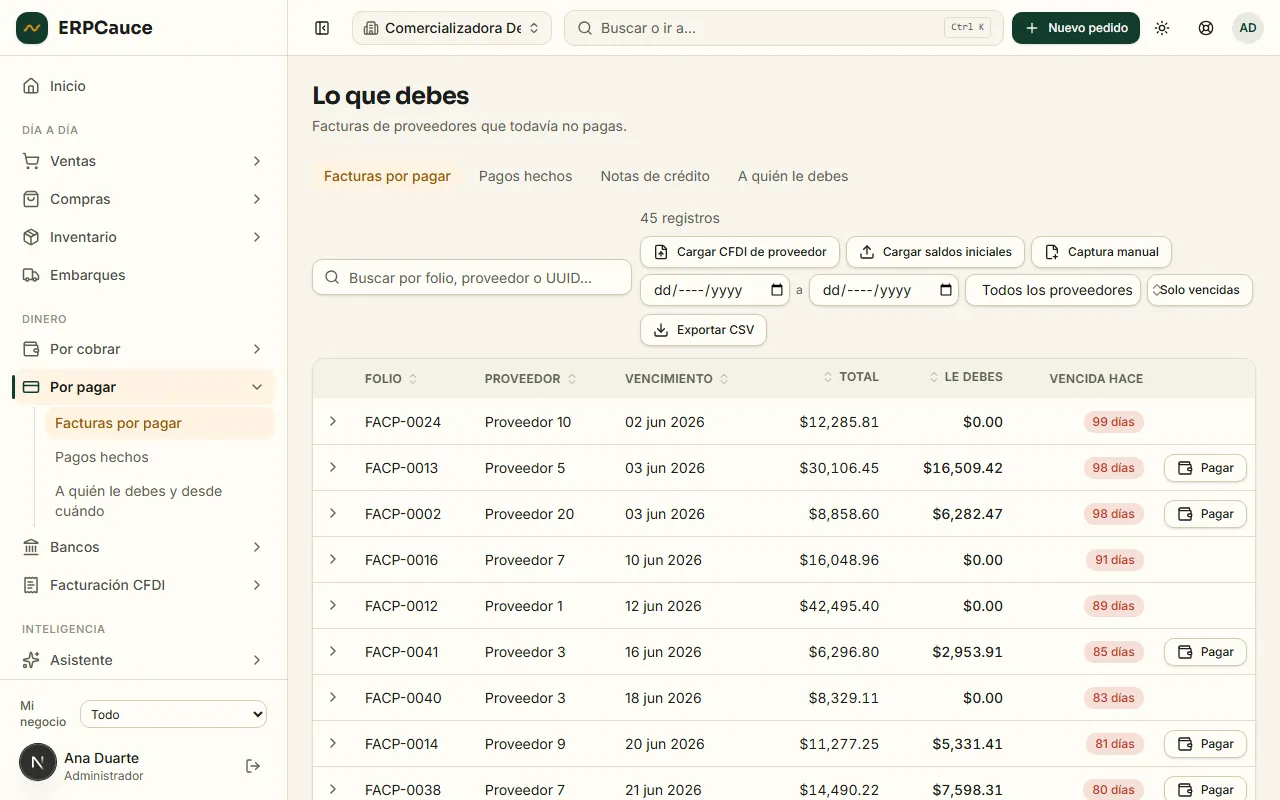Toggle the light/dark theme sun icon
Viewport: 1280px width, 800px height.
[x=1162, y=28]
